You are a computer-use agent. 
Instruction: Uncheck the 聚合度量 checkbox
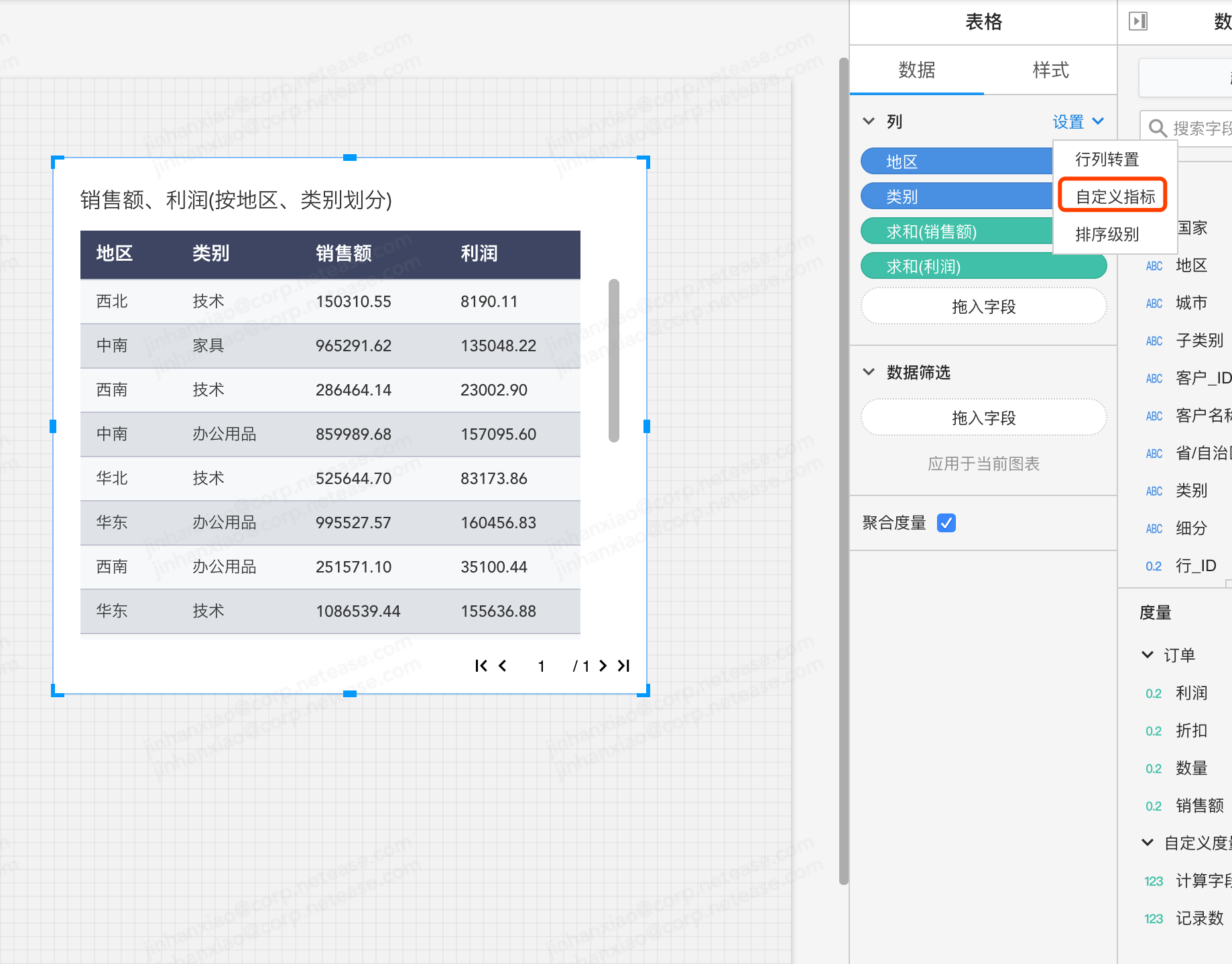click(946, 523)
